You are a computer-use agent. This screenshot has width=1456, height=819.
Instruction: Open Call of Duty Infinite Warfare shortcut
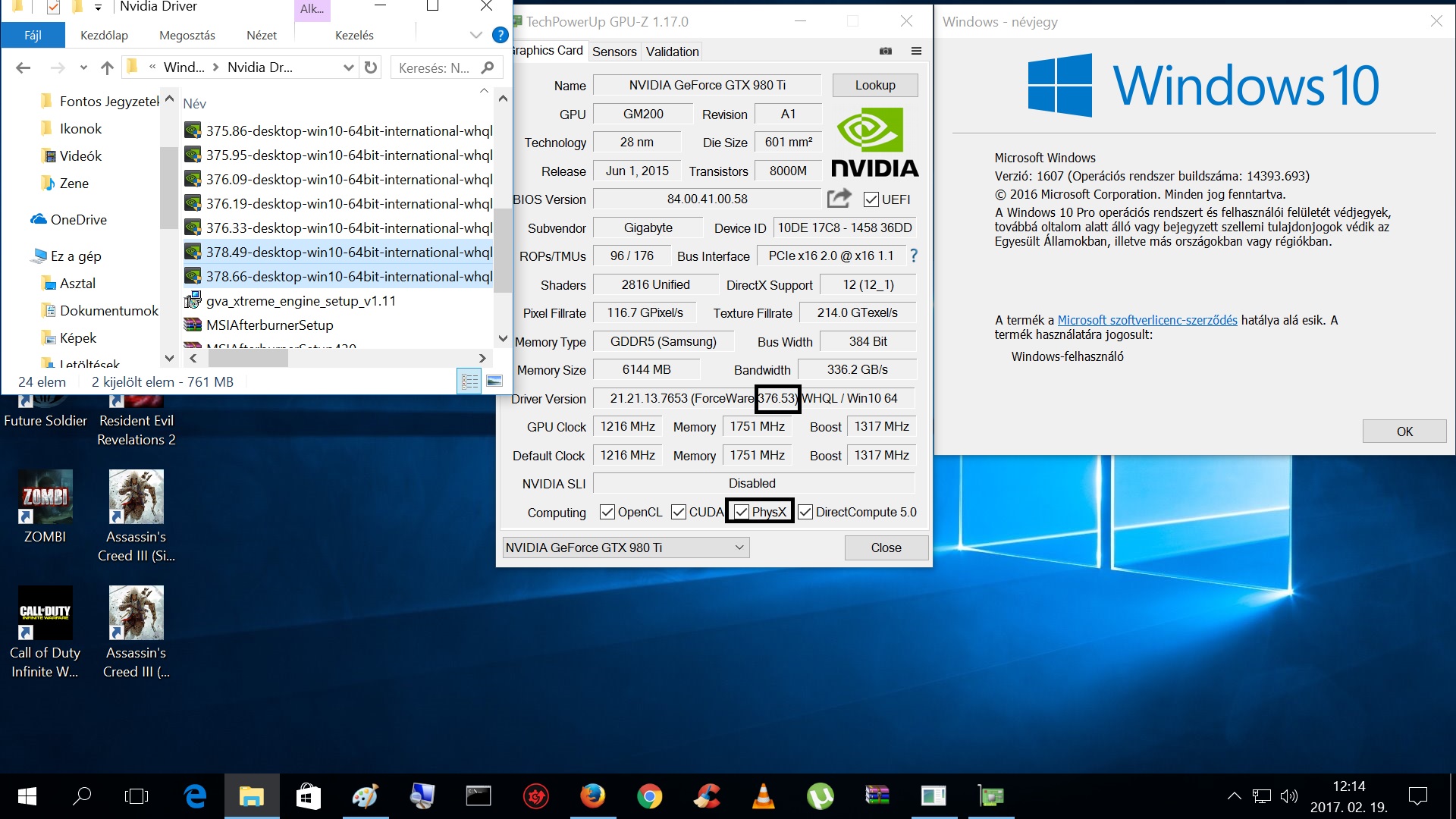[45, 632]
